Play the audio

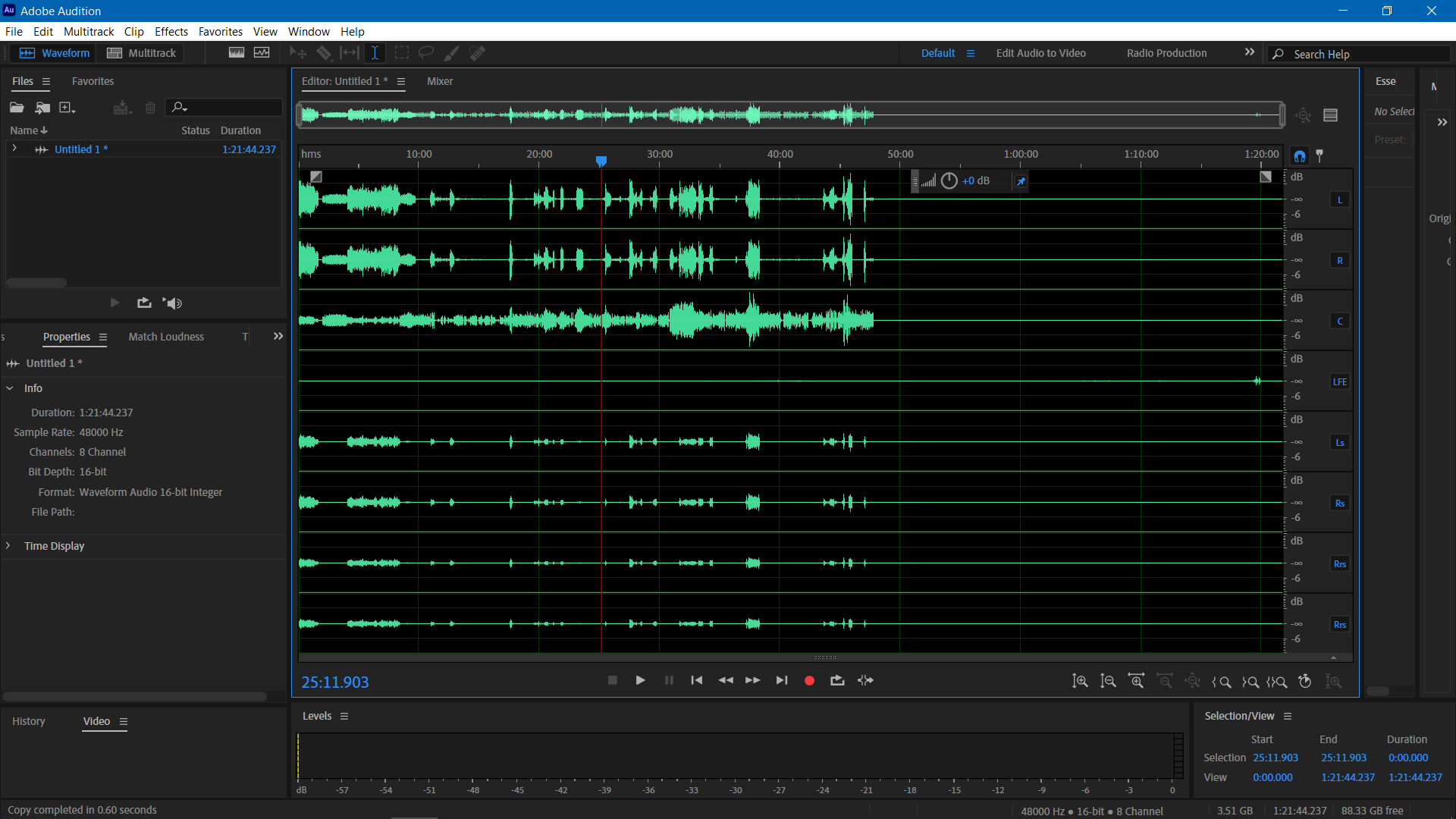point(640,680)
